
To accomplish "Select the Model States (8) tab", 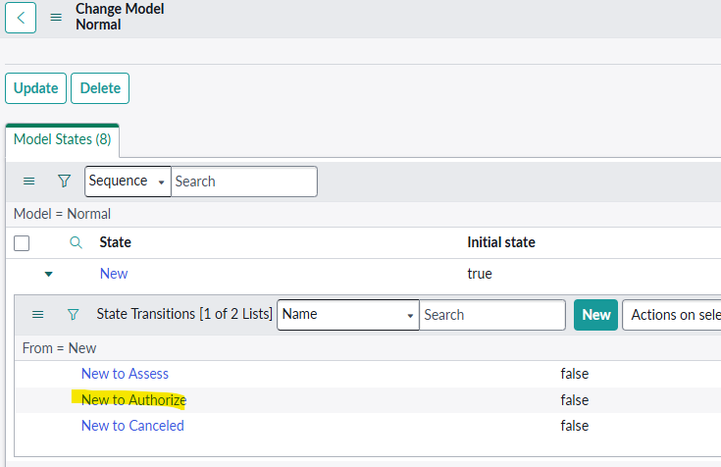I will [x=62, y=140].
